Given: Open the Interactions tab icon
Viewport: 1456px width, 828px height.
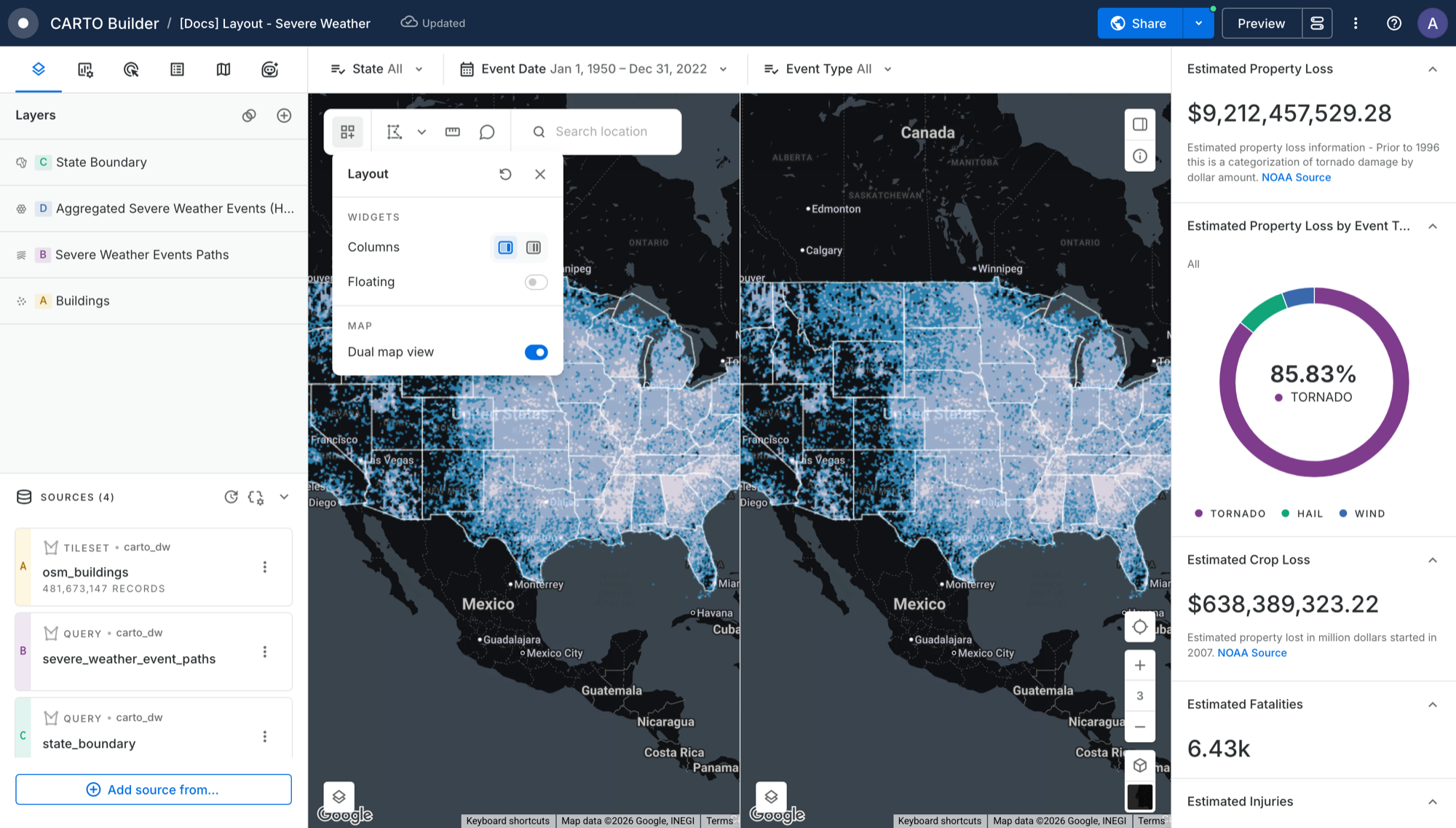Looking at the screenshot, I should 131,69.
